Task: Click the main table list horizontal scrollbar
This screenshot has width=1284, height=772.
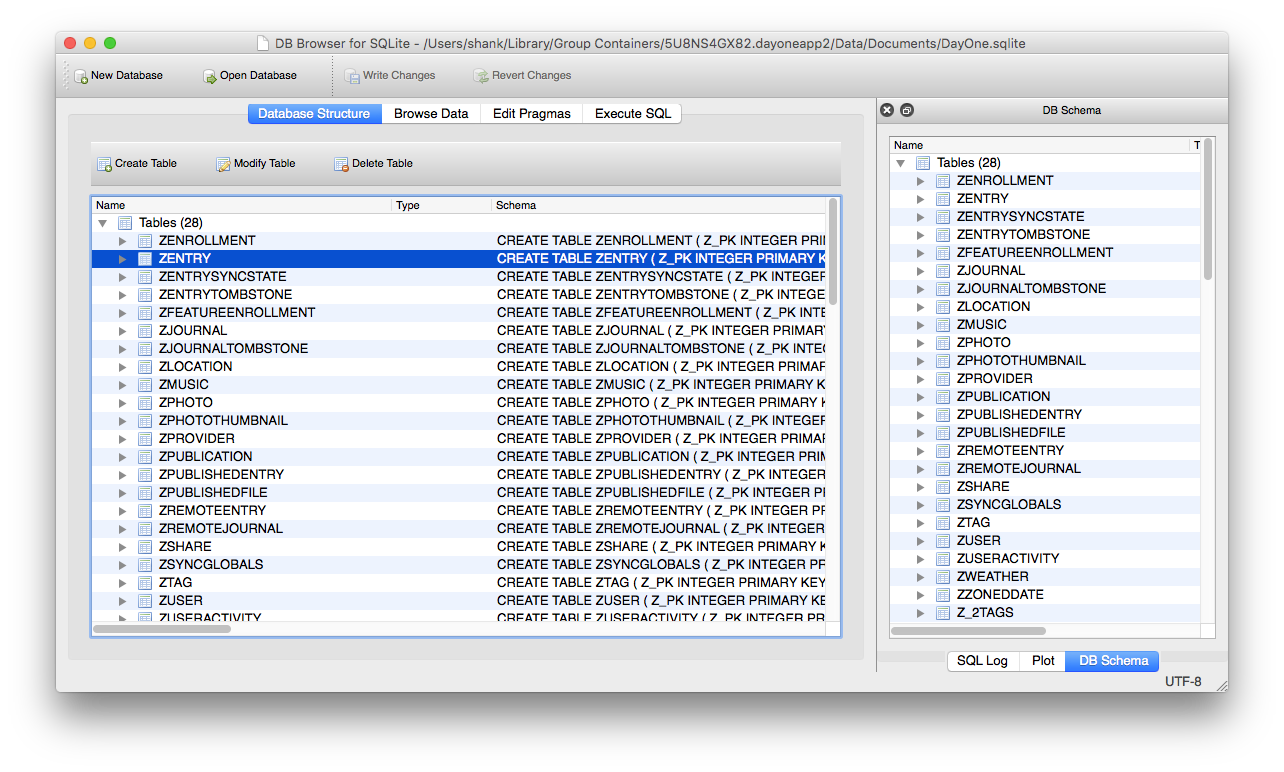Action: pos(162,629)
